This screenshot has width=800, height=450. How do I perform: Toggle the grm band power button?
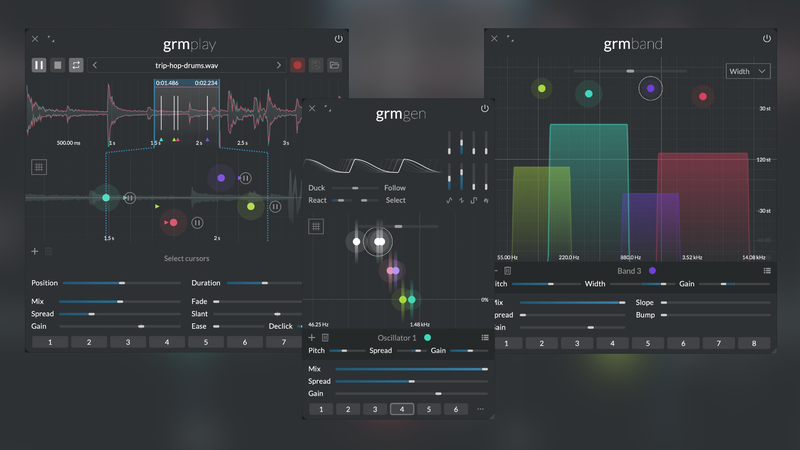767,39
